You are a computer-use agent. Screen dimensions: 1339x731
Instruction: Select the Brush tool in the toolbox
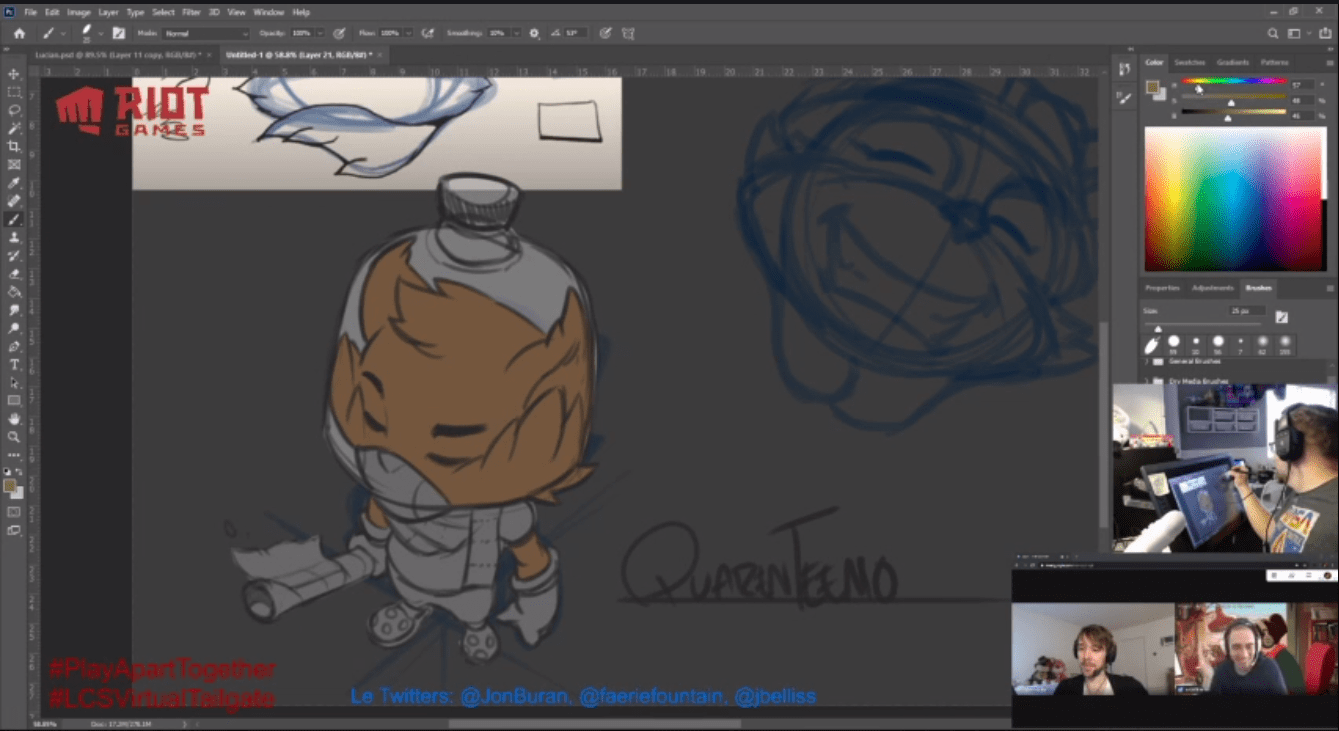[14, 219]
